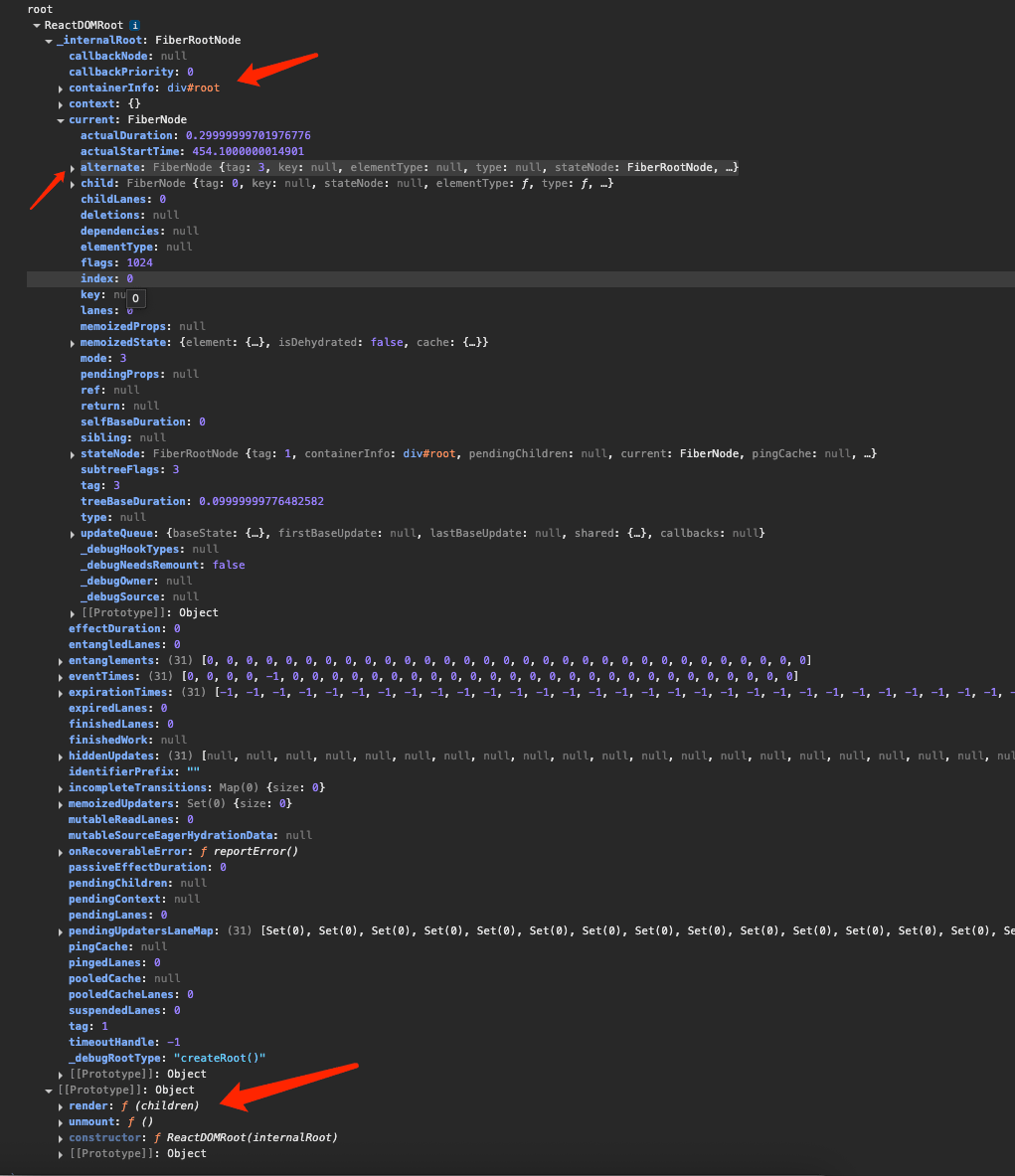Expand the render function entry

point(61,1106)
